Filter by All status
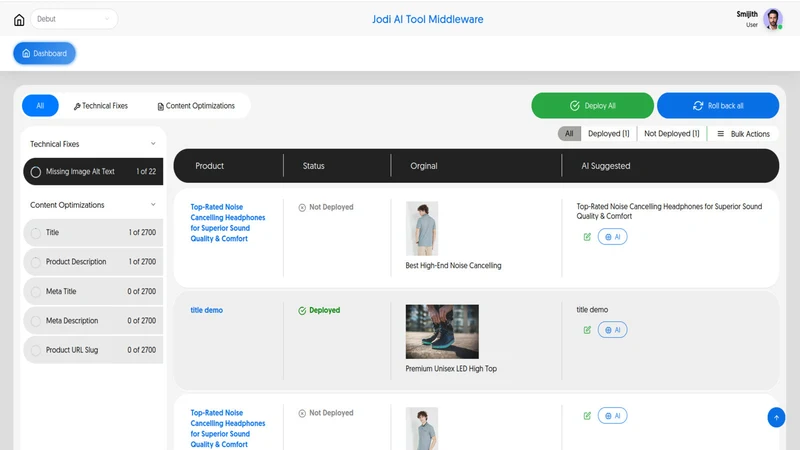Image resolution: width=800 pixels, height=450 pixels. 569,134
